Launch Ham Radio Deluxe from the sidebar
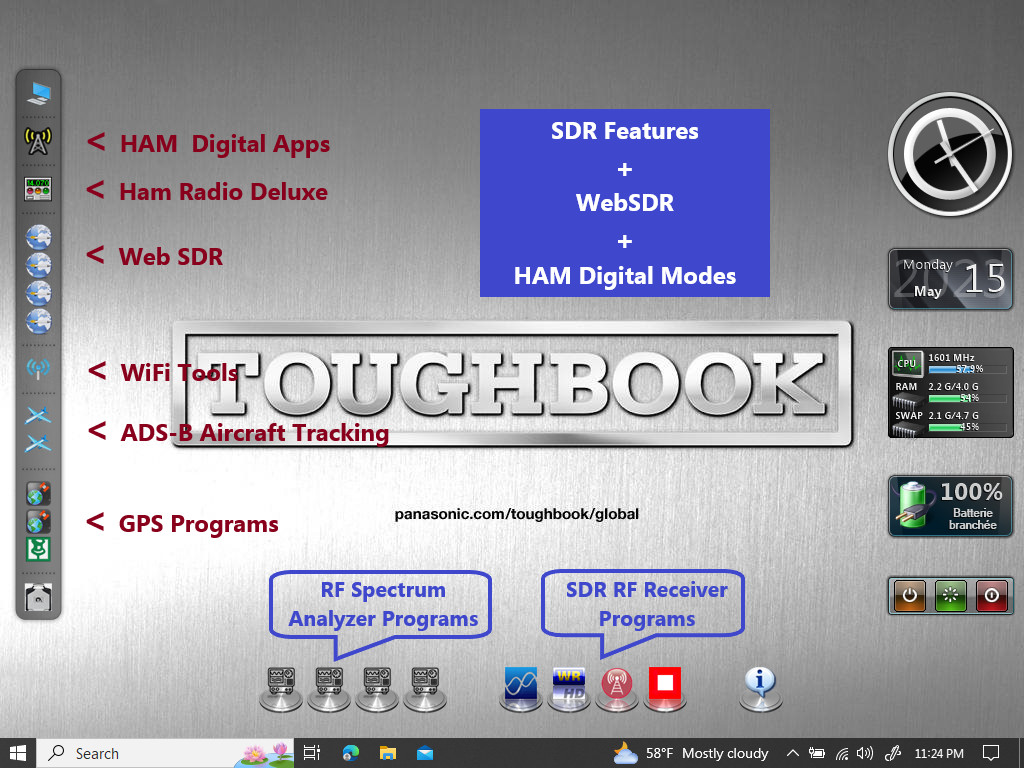The height and width of the screenshot is (768, 1024). click(37, 188)
